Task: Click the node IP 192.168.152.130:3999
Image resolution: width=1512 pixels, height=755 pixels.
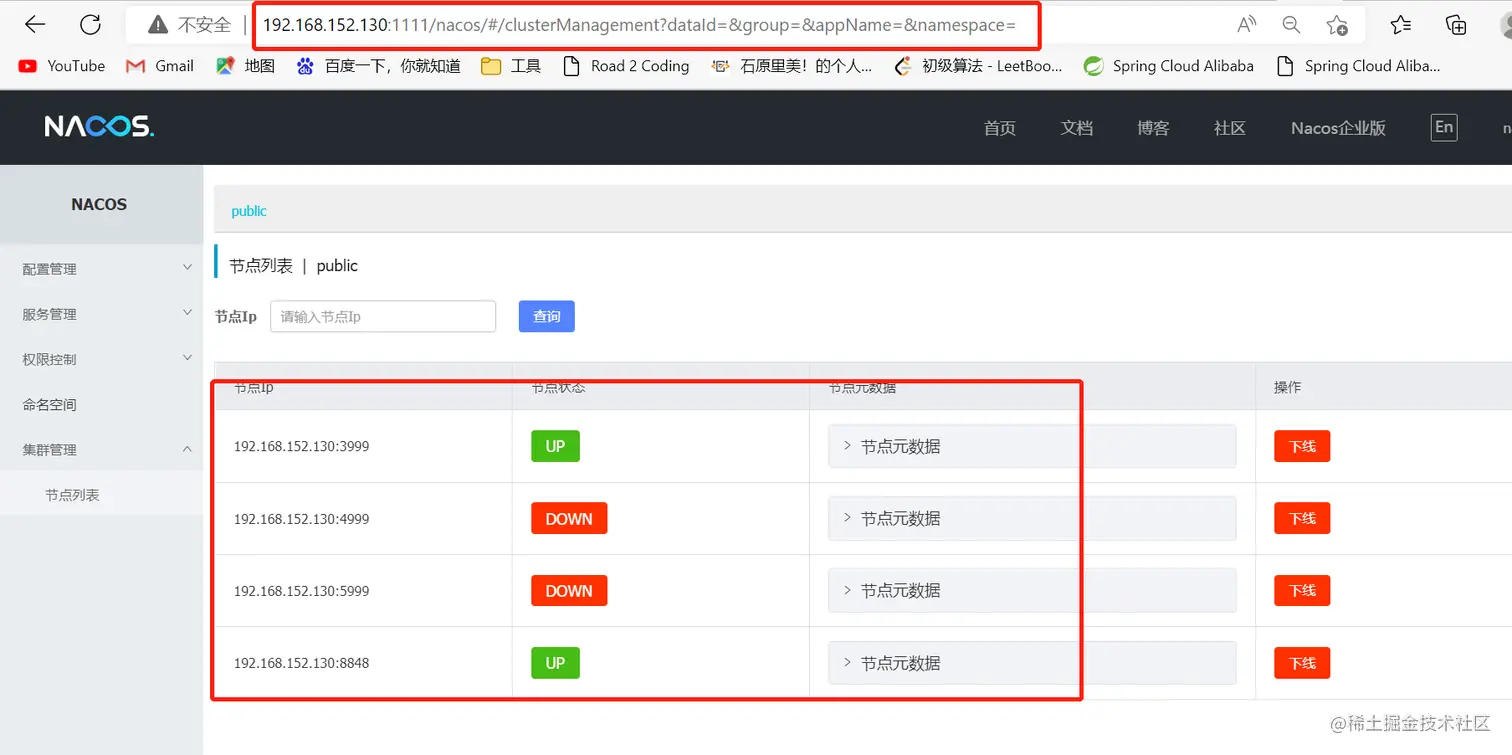Action: point(302,446)
